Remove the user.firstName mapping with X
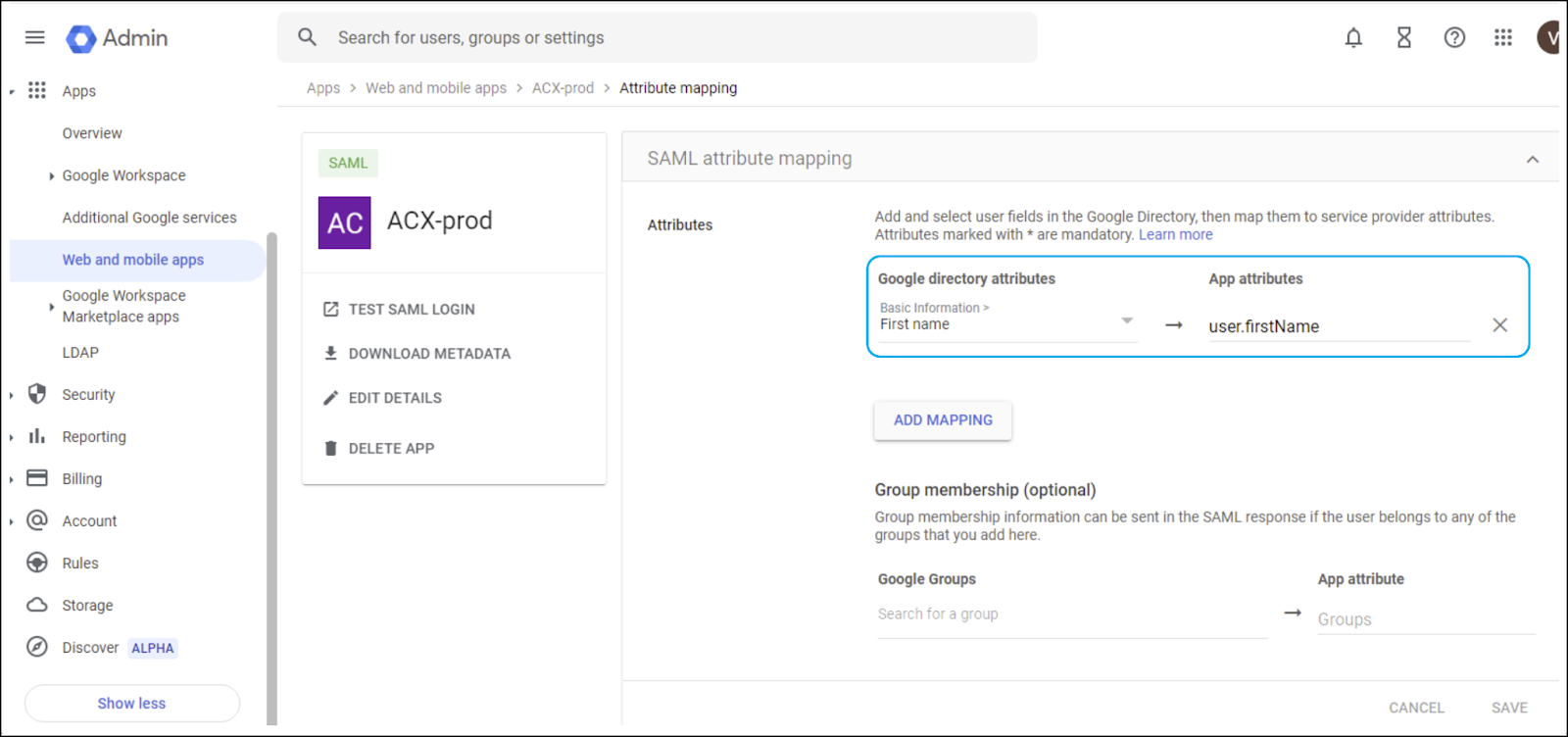This screenshot has width=1568, height=737. click(1499, 325)
